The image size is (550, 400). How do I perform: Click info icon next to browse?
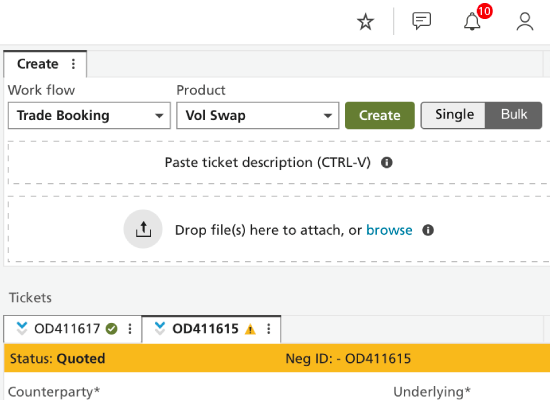(x=428, y=230)
